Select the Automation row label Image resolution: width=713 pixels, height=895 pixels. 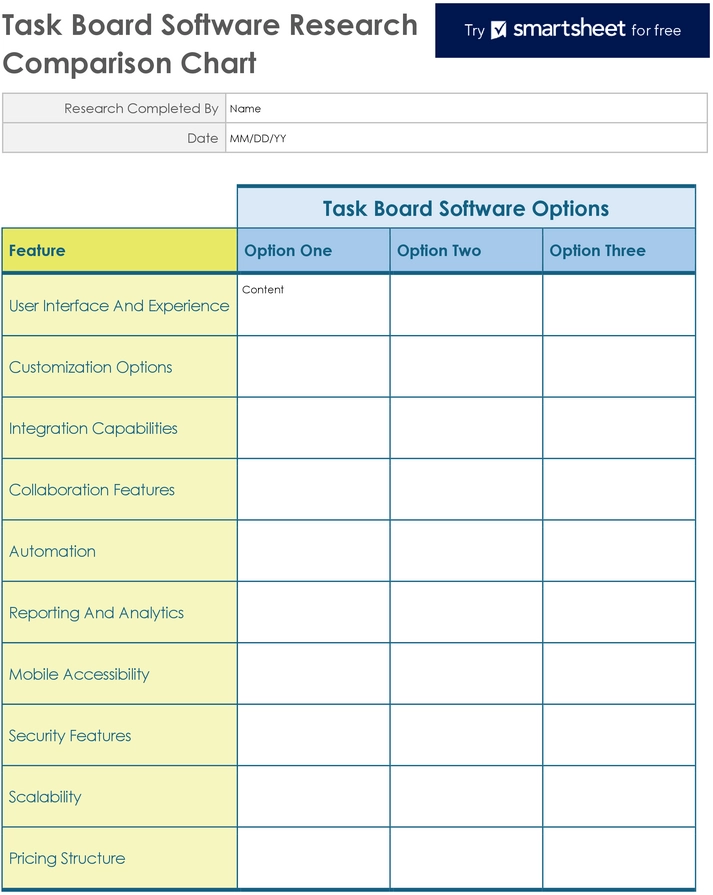click(119, 551)
